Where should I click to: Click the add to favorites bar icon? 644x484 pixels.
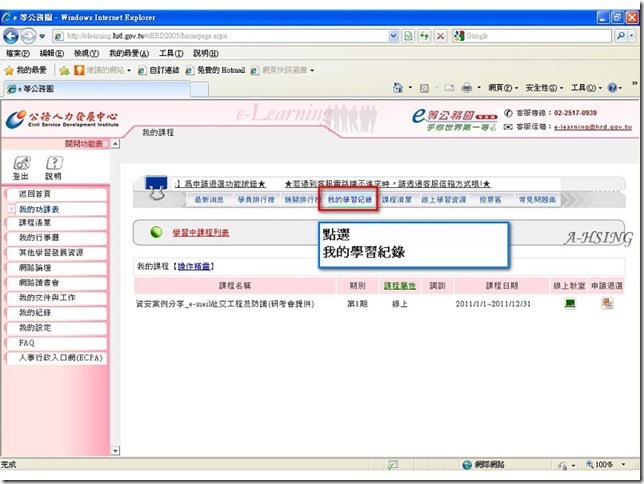(64, 71)
